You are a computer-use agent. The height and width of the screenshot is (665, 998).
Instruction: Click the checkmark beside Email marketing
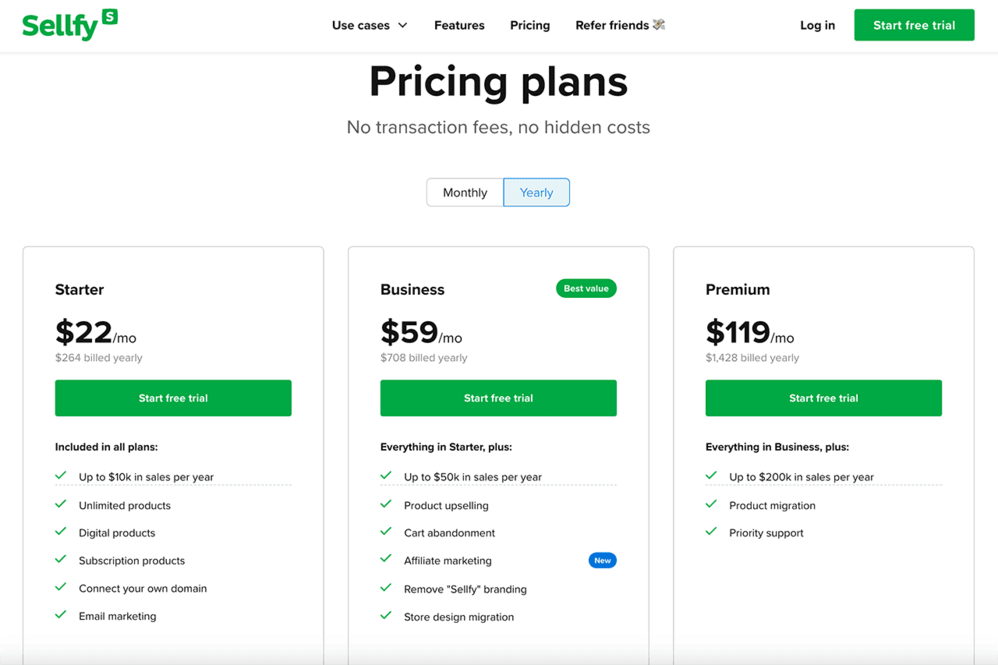click(x=61, y=616)
